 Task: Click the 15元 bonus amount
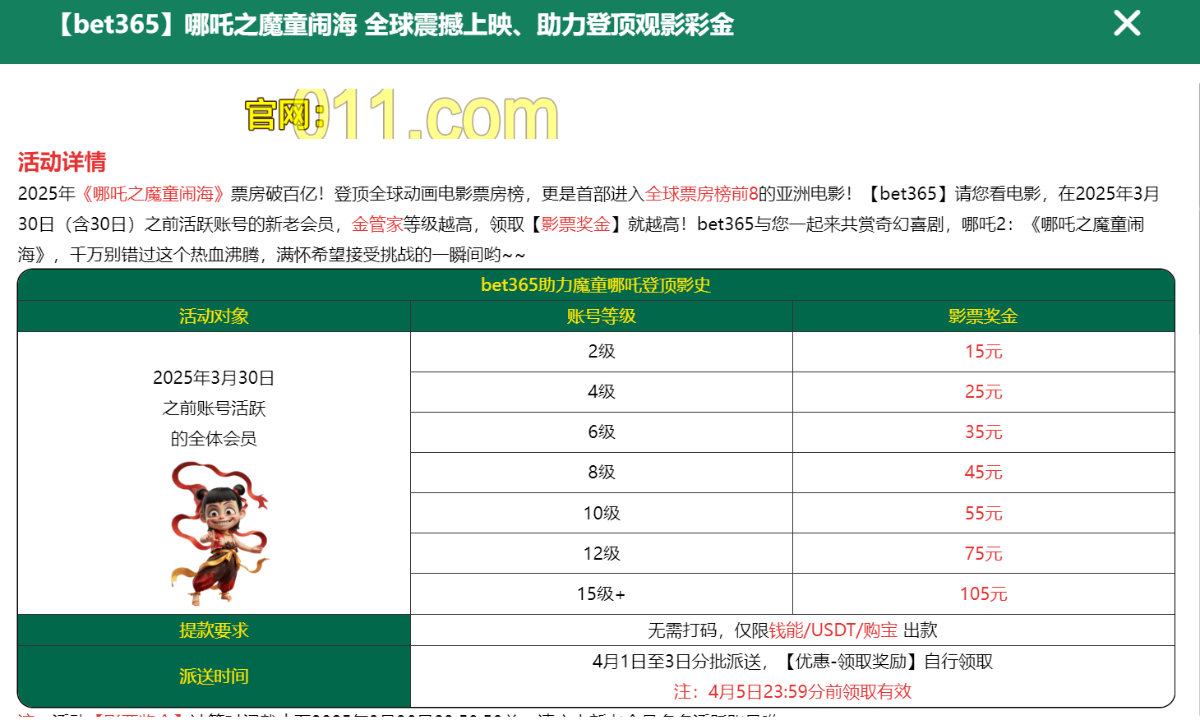(983, 351)
